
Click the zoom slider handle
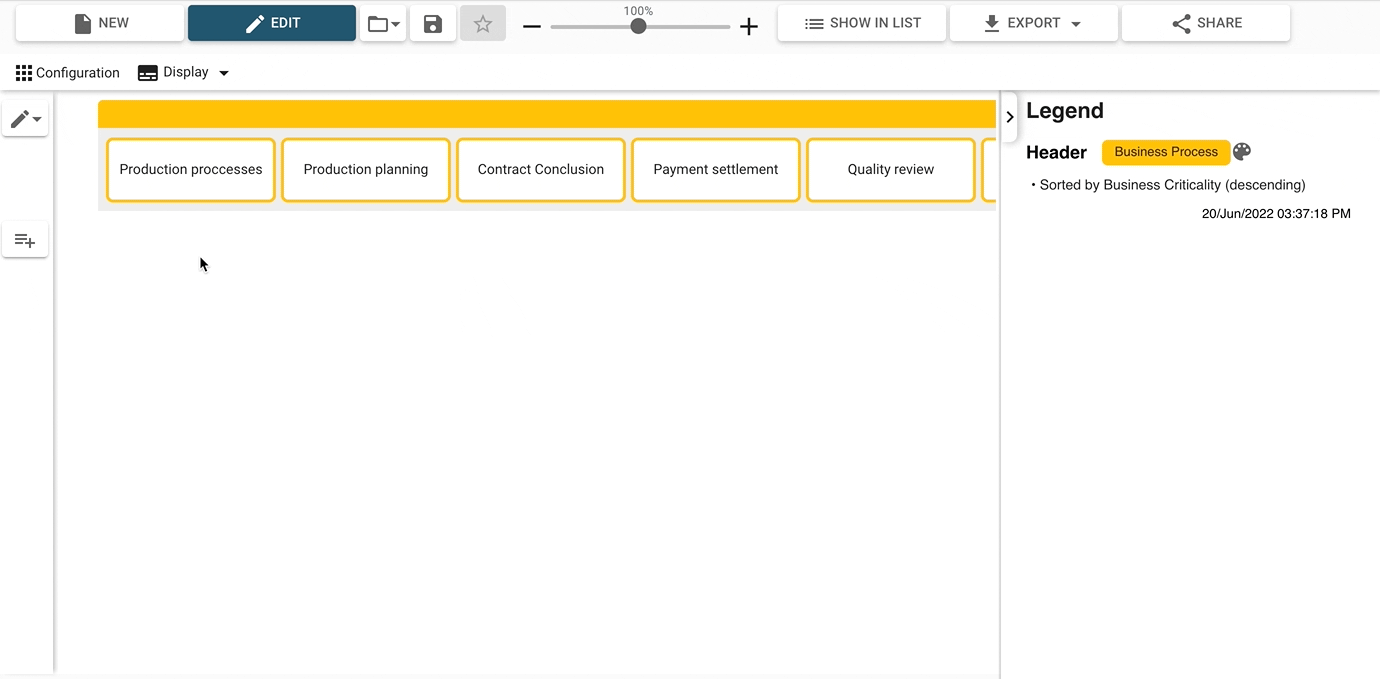click(x=638, y=26)
